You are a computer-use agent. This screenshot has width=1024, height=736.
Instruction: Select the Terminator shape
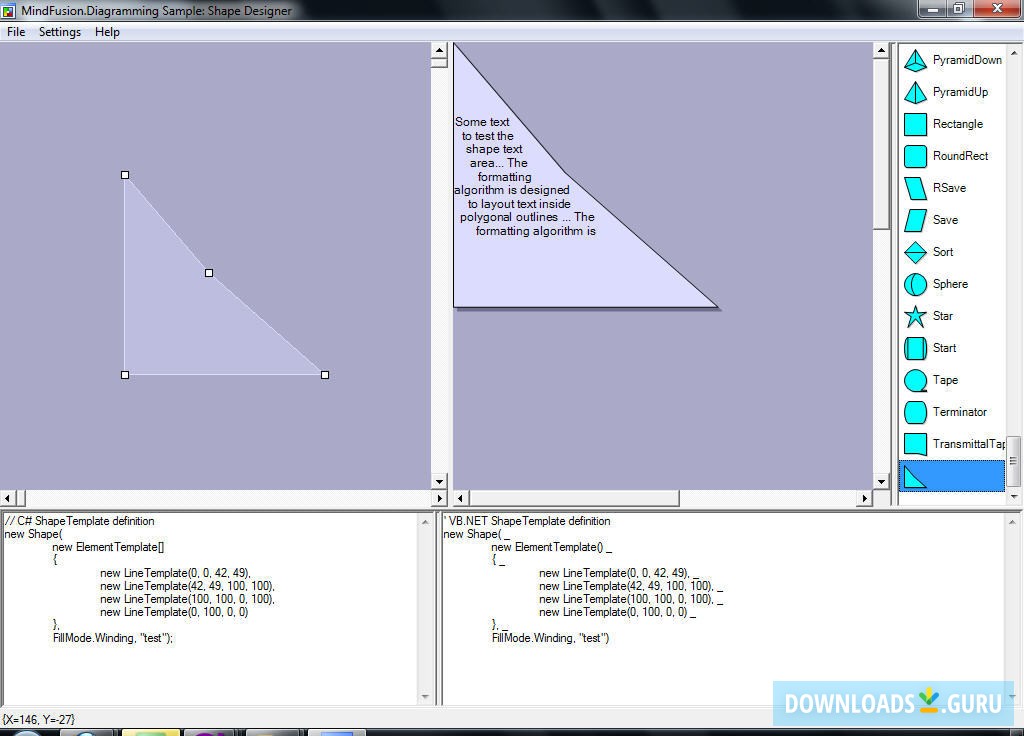950,412
